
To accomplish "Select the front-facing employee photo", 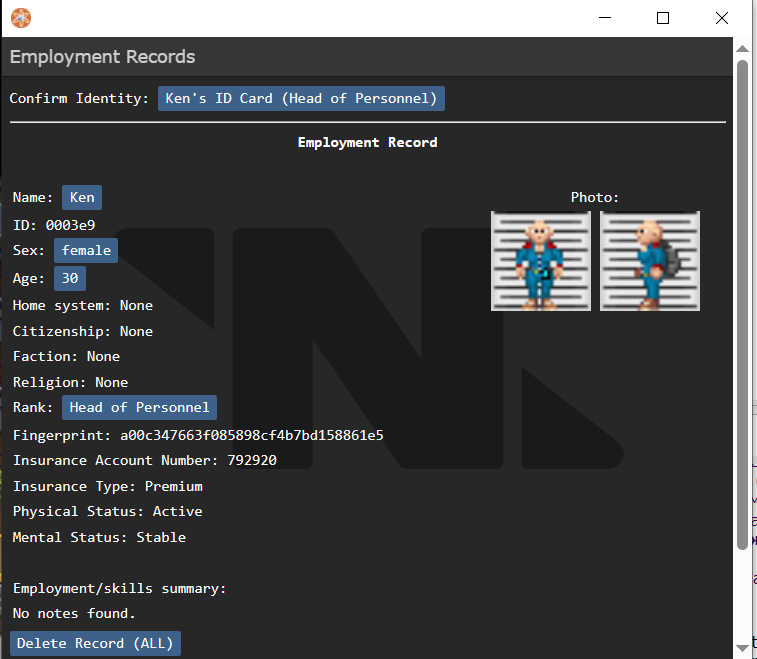I will click(541, 261).
